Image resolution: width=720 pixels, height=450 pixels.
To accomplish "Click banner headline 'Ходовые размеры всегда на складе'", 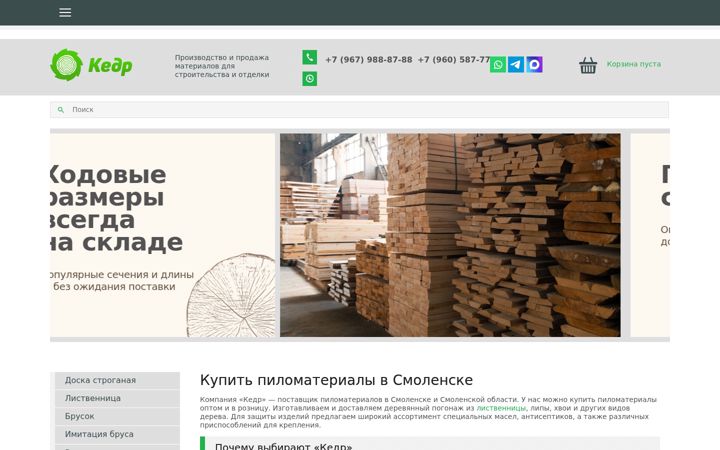I will (x=117, y=208).
